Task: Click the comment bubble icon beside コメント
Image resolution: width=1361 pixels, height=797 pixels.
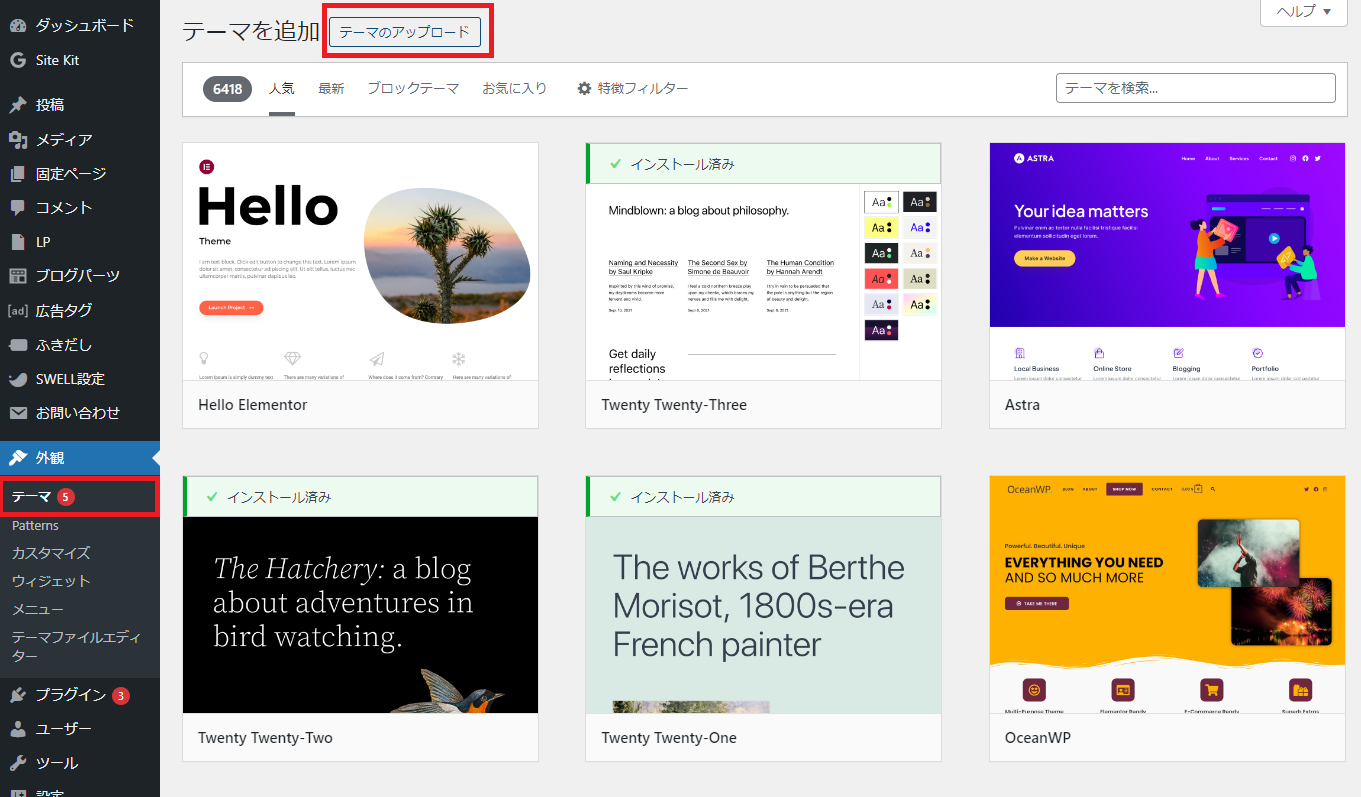Action: (17, 208)
